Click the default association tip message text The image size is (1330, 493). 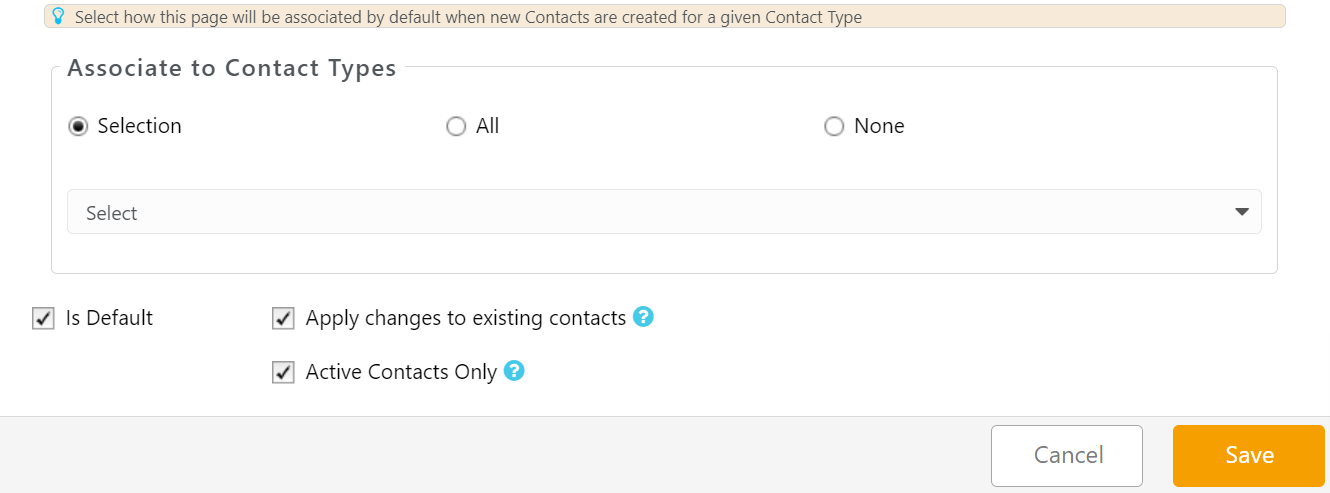[468, 17]
